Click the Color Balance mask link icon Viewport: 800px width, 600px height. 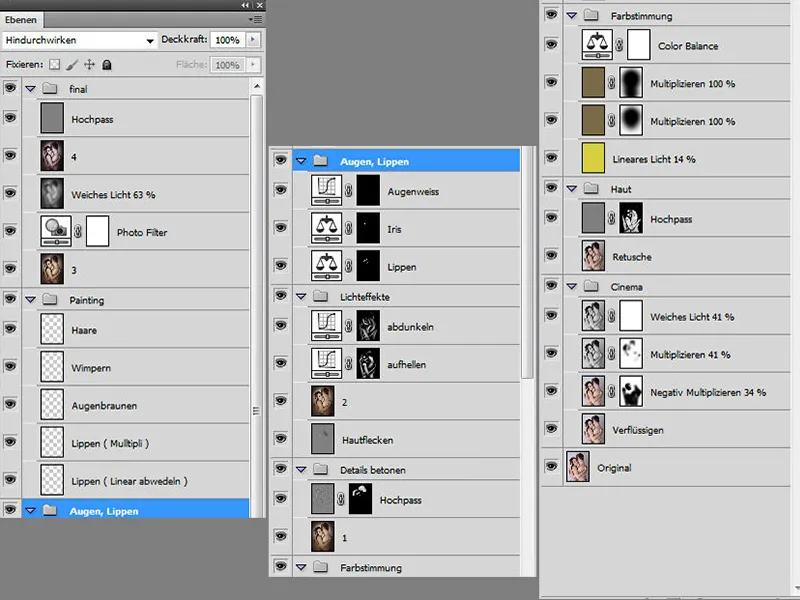pyautogui.click(x=619, y=45)
